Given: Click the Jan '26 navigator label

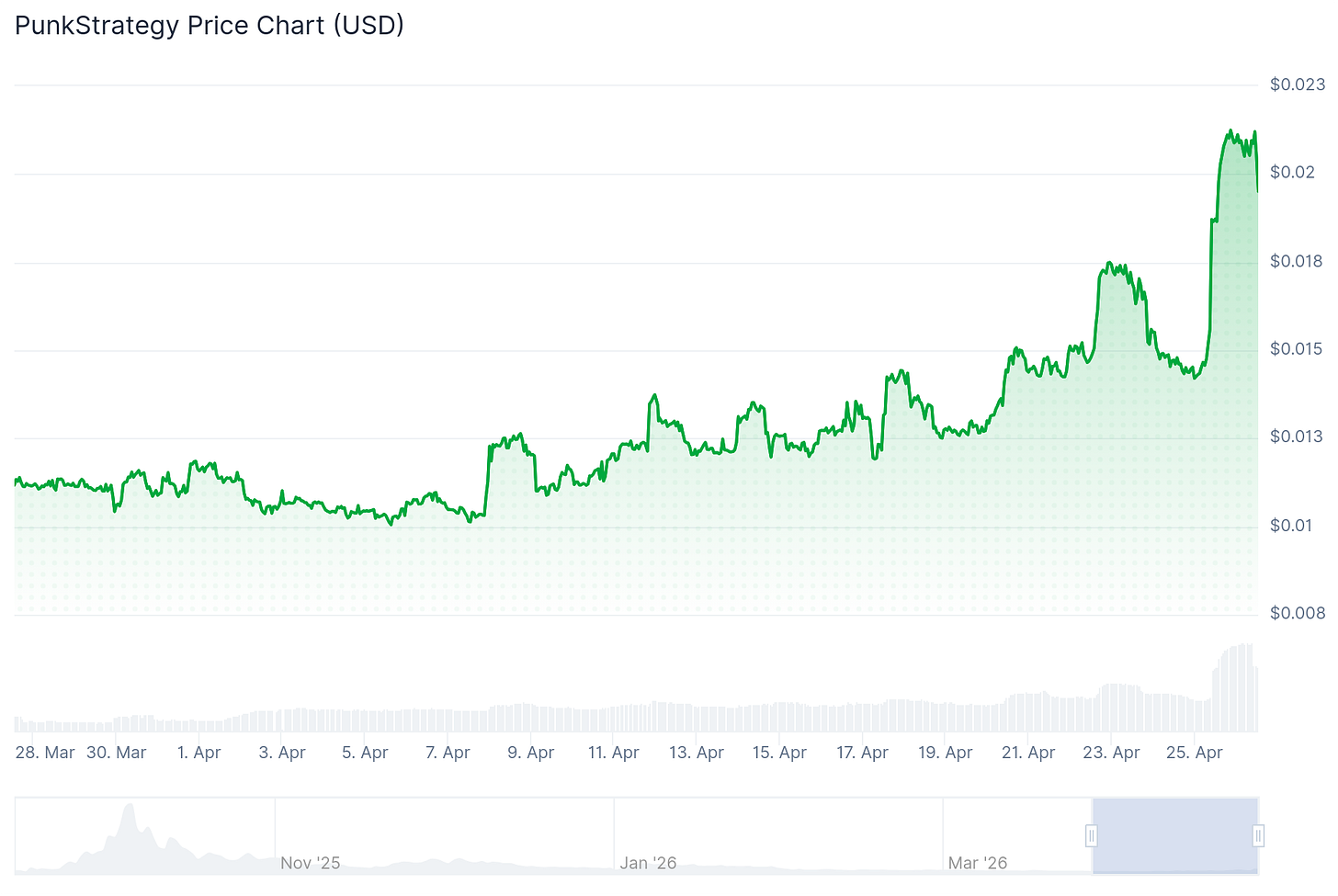Looking at the screenshot, I should pos(648,863).
